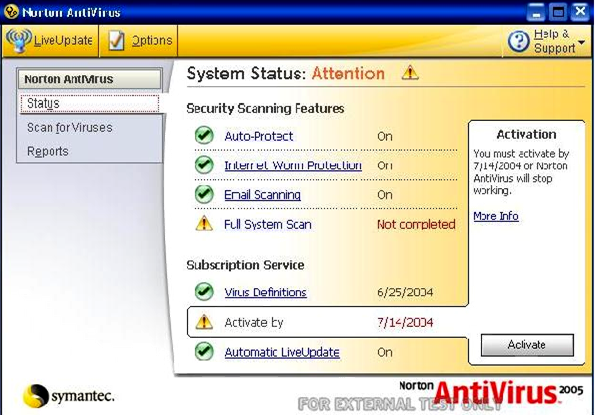
Task: Click the green check beside Email Scanning
Action: [204, 194]
